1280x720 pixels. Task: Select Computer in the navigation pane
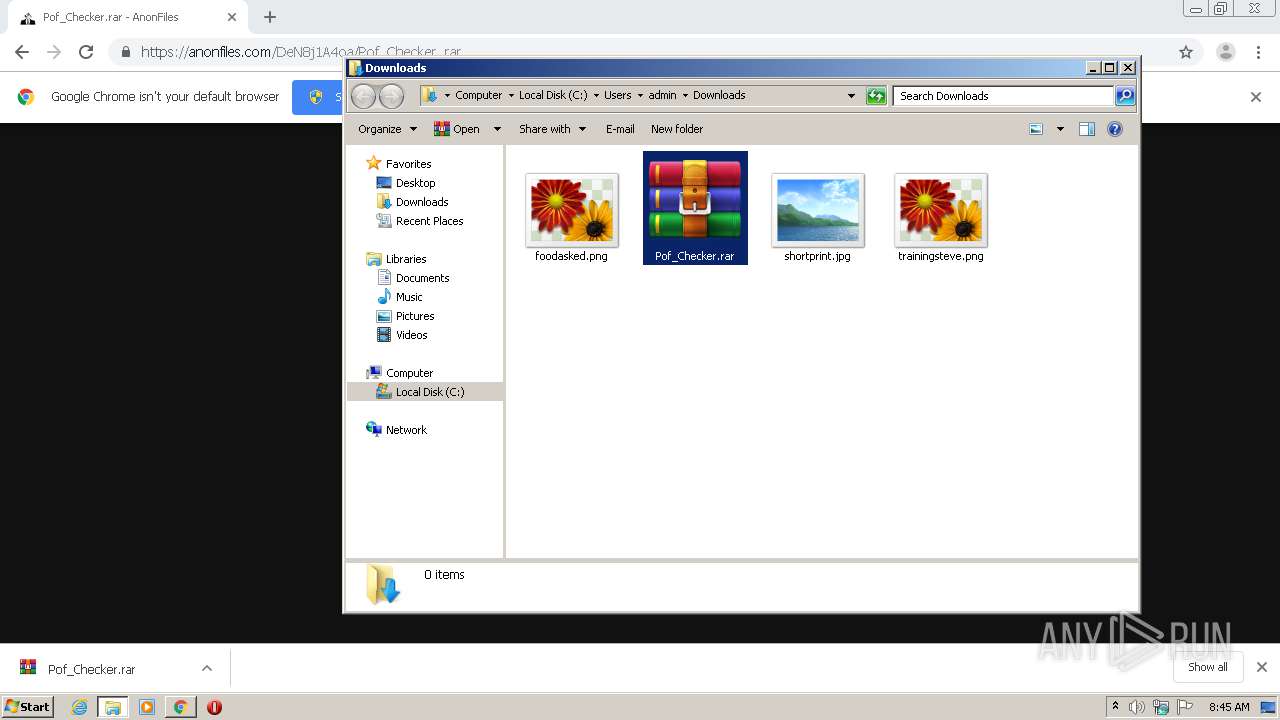pos(399,373)
